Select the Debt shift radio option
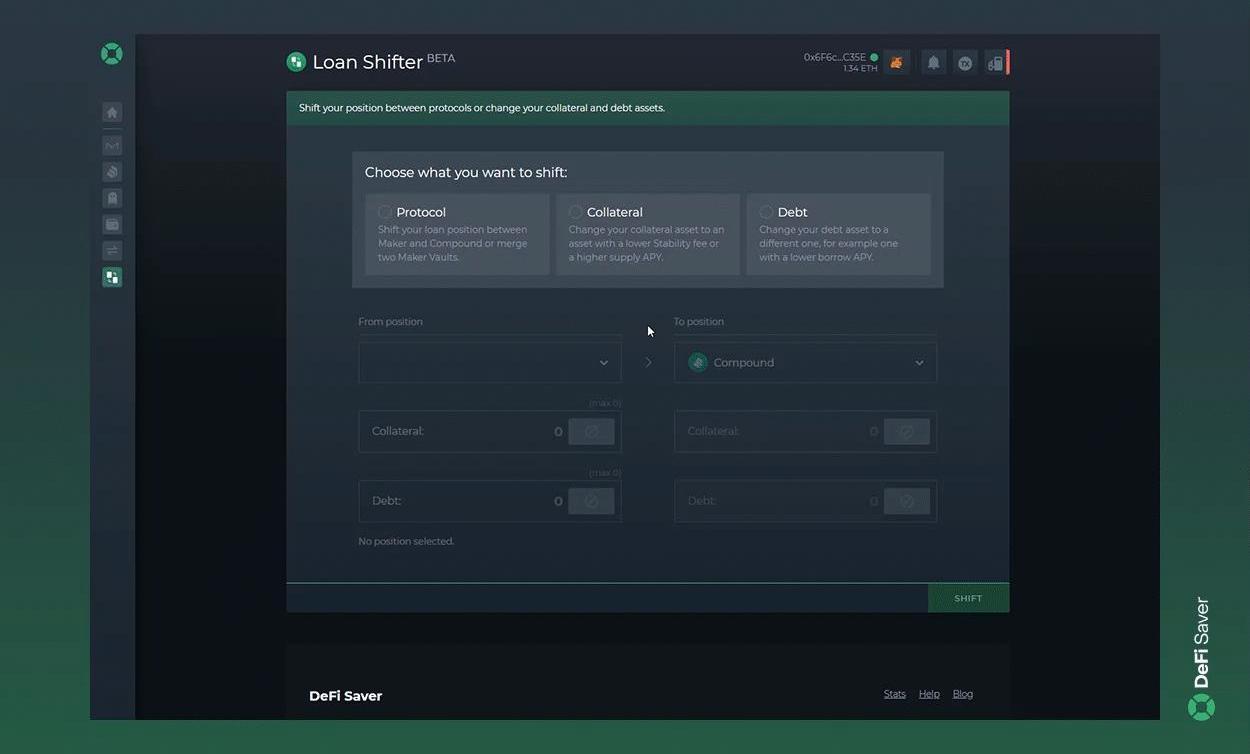The image size is (1250, 754). coord(766,212)
